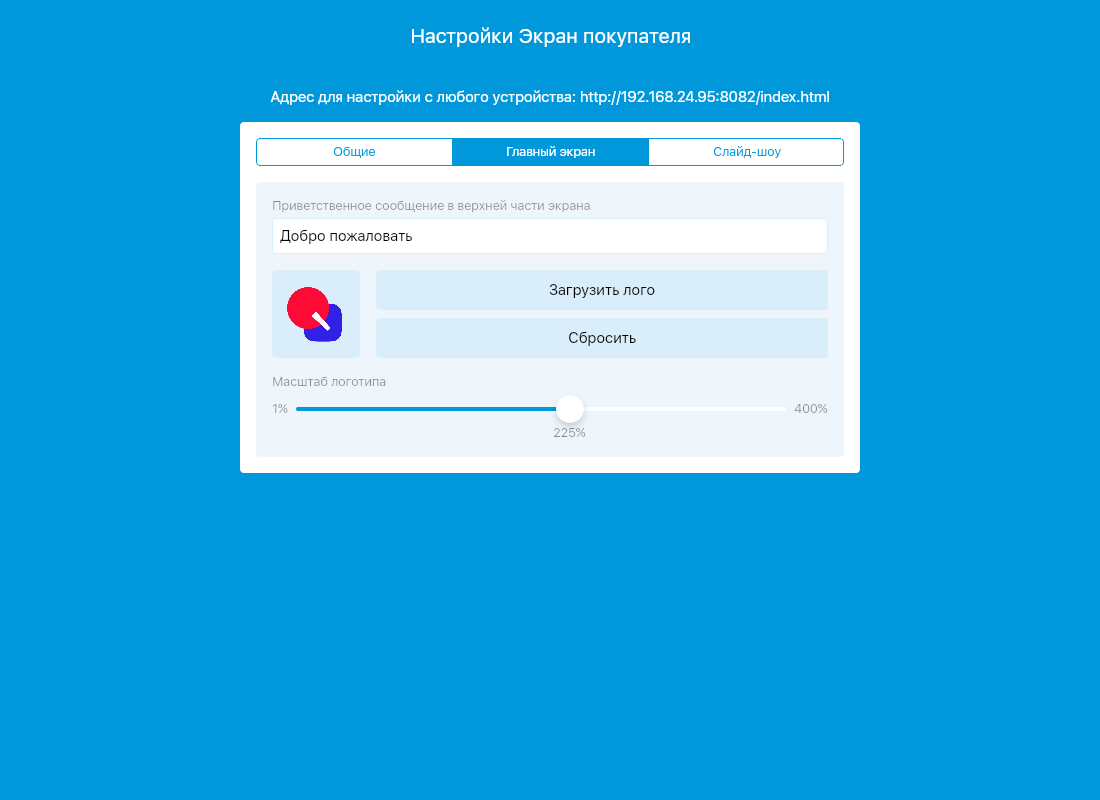
Task: Click the 'Настройки Экран покупателя' page title
Action: point(549,36)
